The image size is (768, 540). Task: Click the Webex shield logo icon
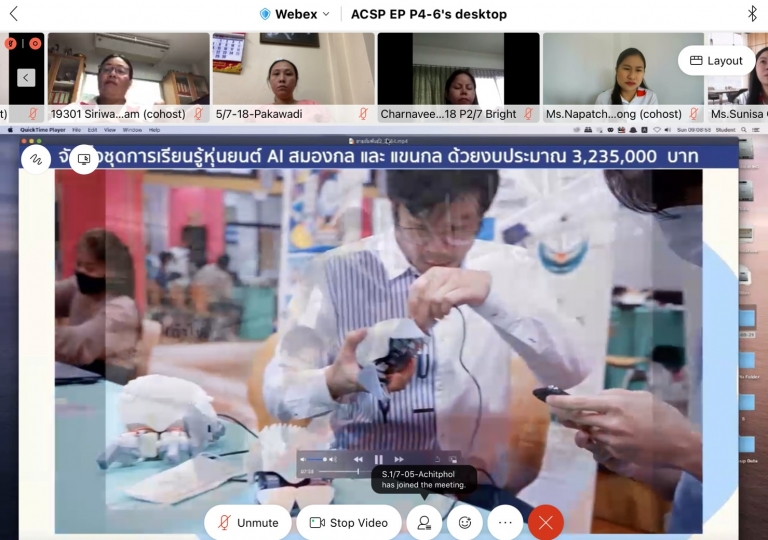[x=265, y=14]
